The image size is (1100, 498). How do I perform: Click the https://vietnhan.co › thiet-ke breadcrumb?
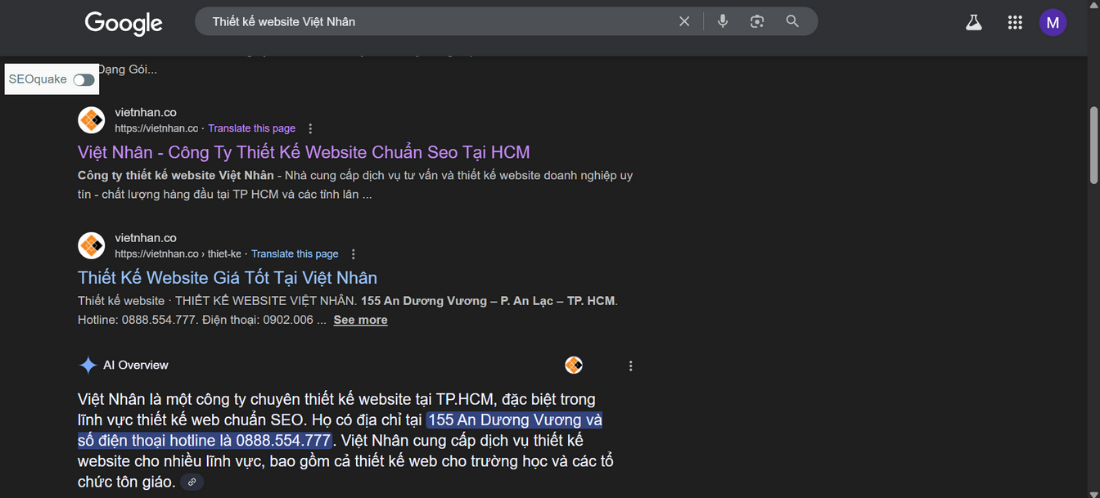click(x=178, y=254)
